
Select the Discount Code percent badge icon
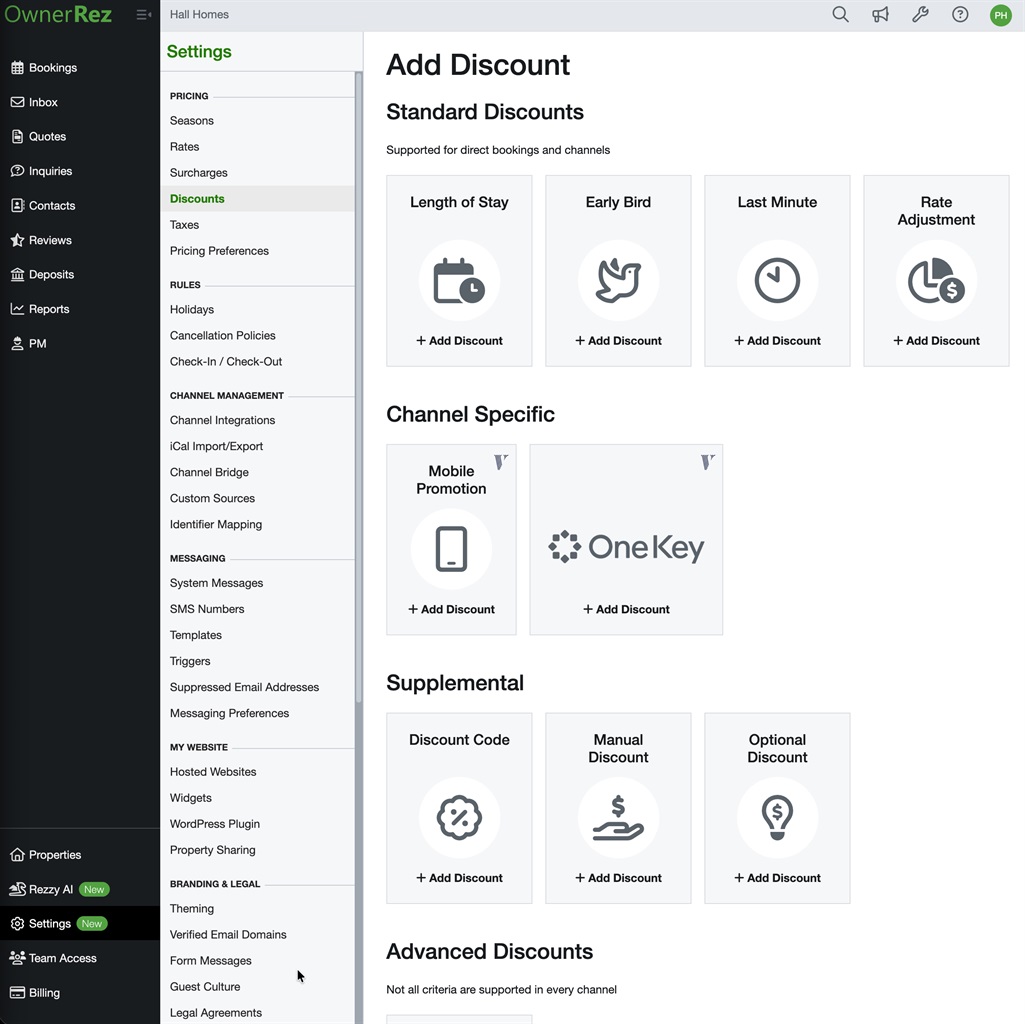[459, 818]
